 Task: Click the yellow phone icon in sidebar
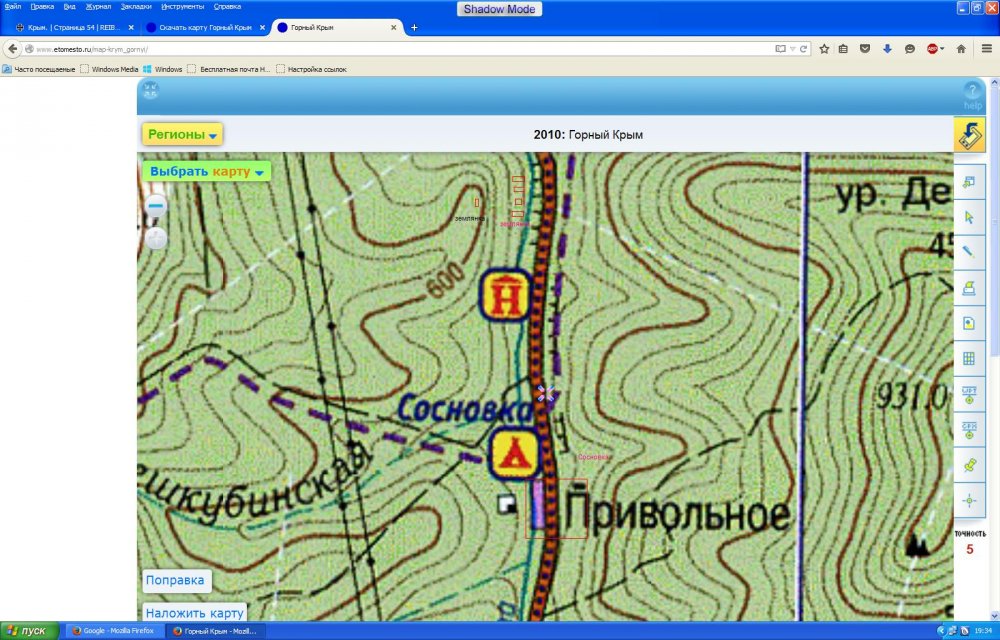click(x=969, y=135)
